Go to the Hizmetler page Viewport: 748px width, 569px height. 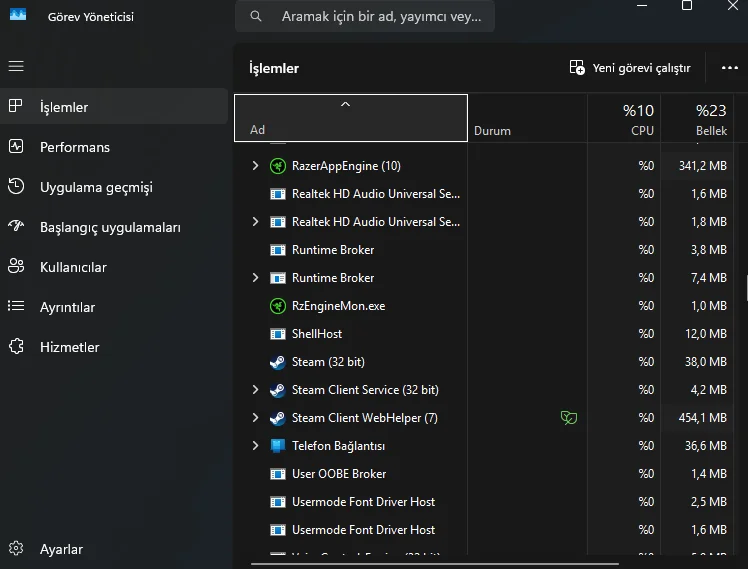(x=69, y=347)
